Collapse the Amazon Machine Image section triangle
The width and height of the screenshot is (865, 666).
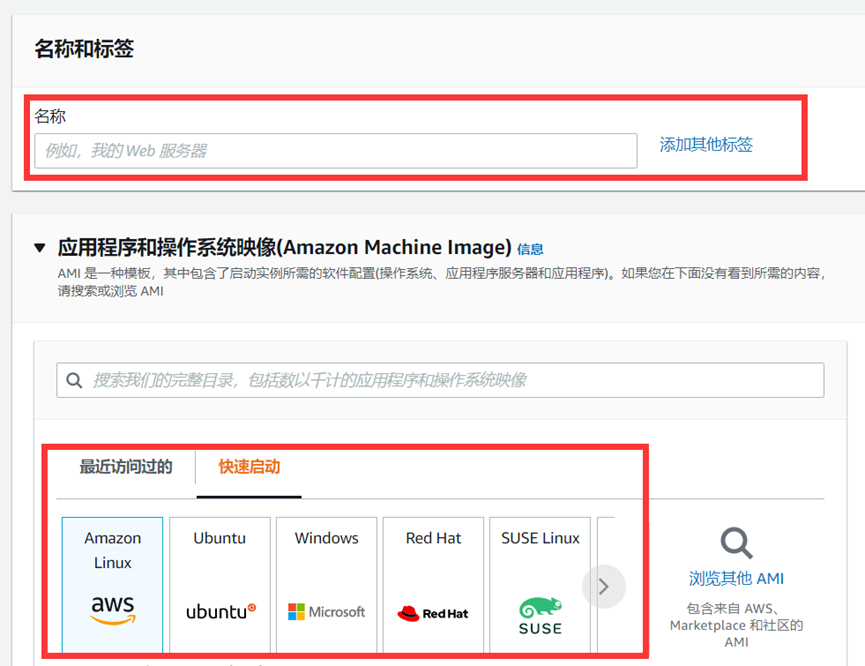click(40, 248)
